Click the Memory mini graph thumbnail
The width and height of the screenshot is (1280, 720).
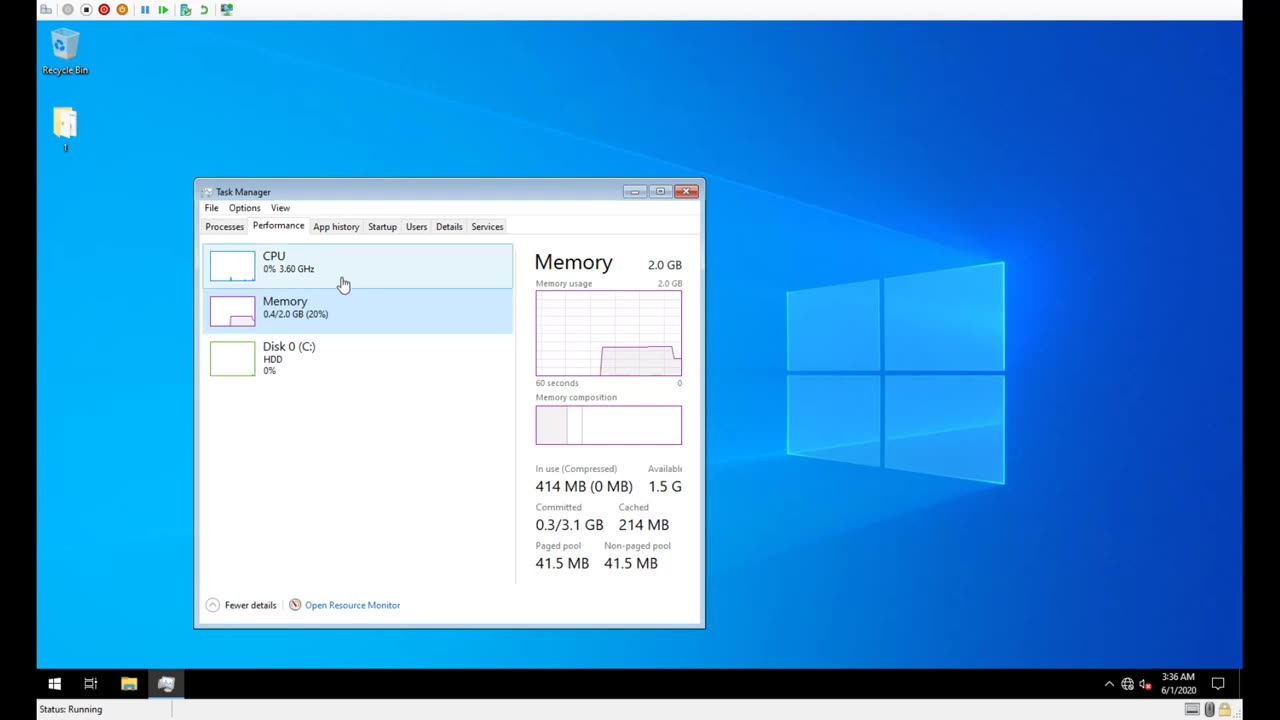click(x=232, y=311)
